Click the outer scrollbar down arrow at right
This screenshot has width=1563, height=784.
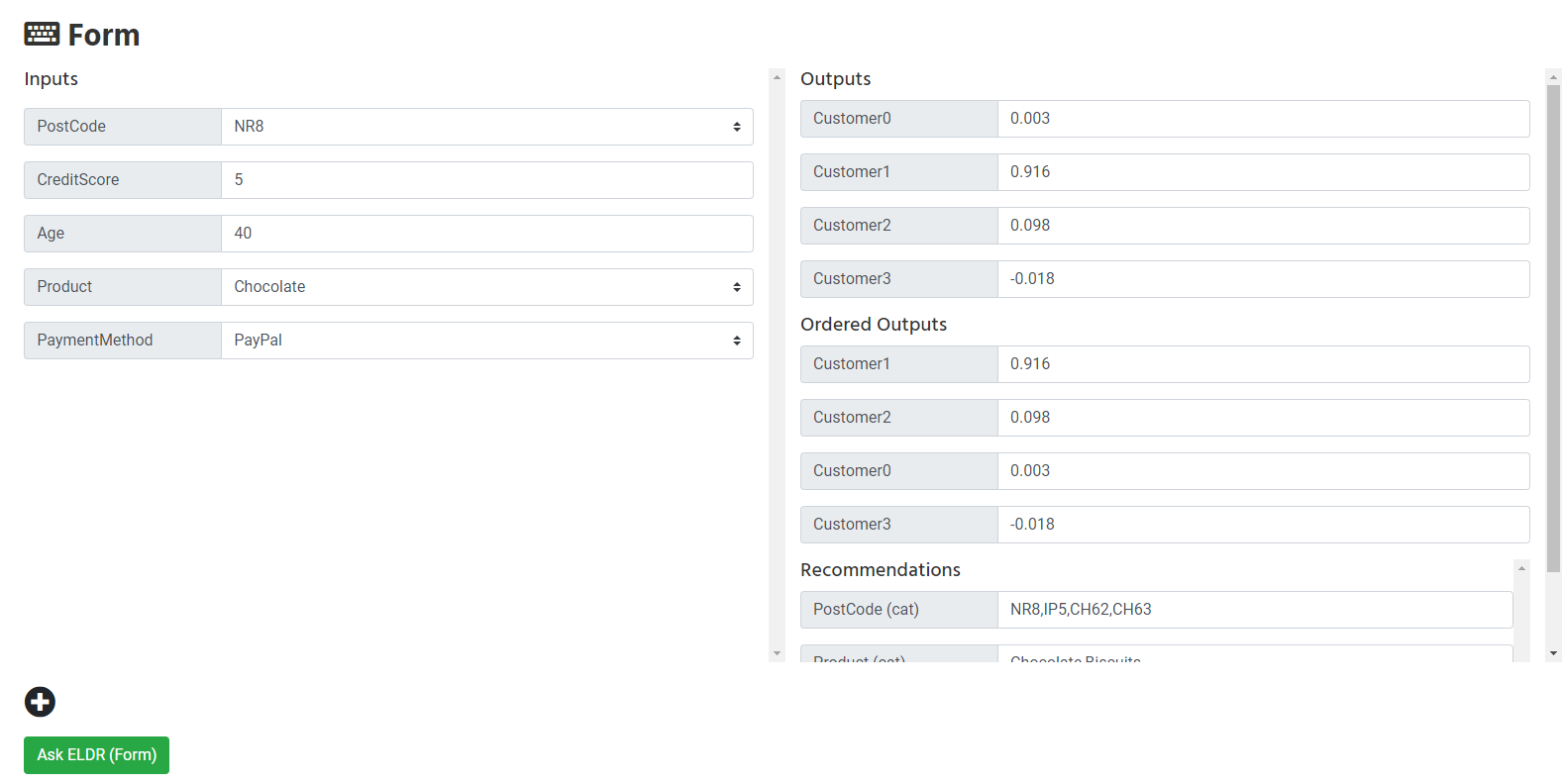1553,653
